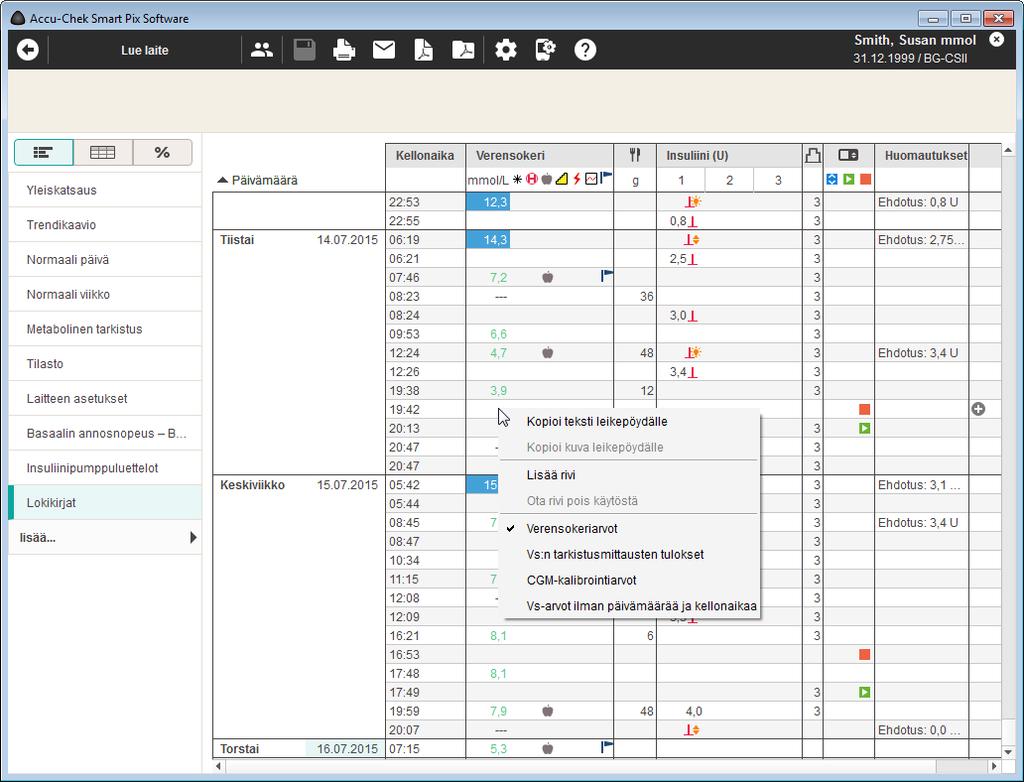
Task: Print the report via printer icon
Action: click(344, 50)
